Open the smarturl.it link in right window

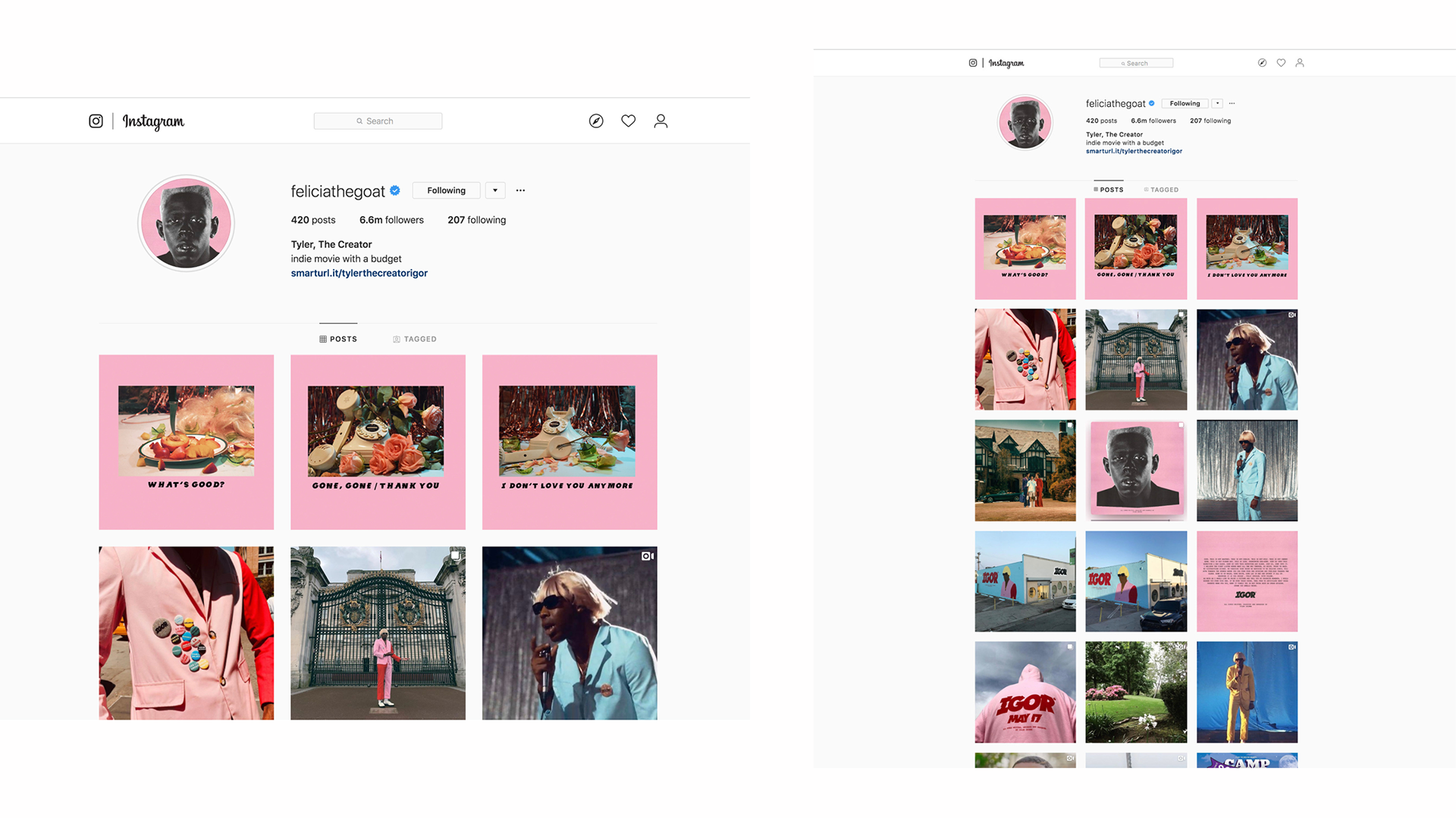1134,151
